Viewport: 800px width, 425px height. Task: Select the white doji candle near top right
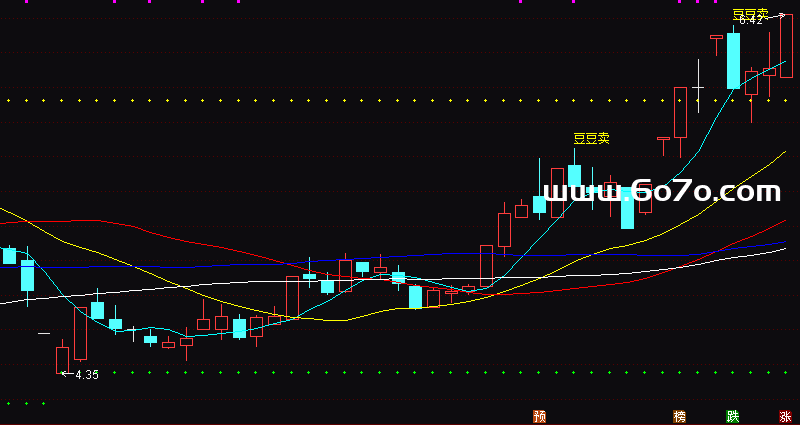pyautogui.click(x=698, y=88)
